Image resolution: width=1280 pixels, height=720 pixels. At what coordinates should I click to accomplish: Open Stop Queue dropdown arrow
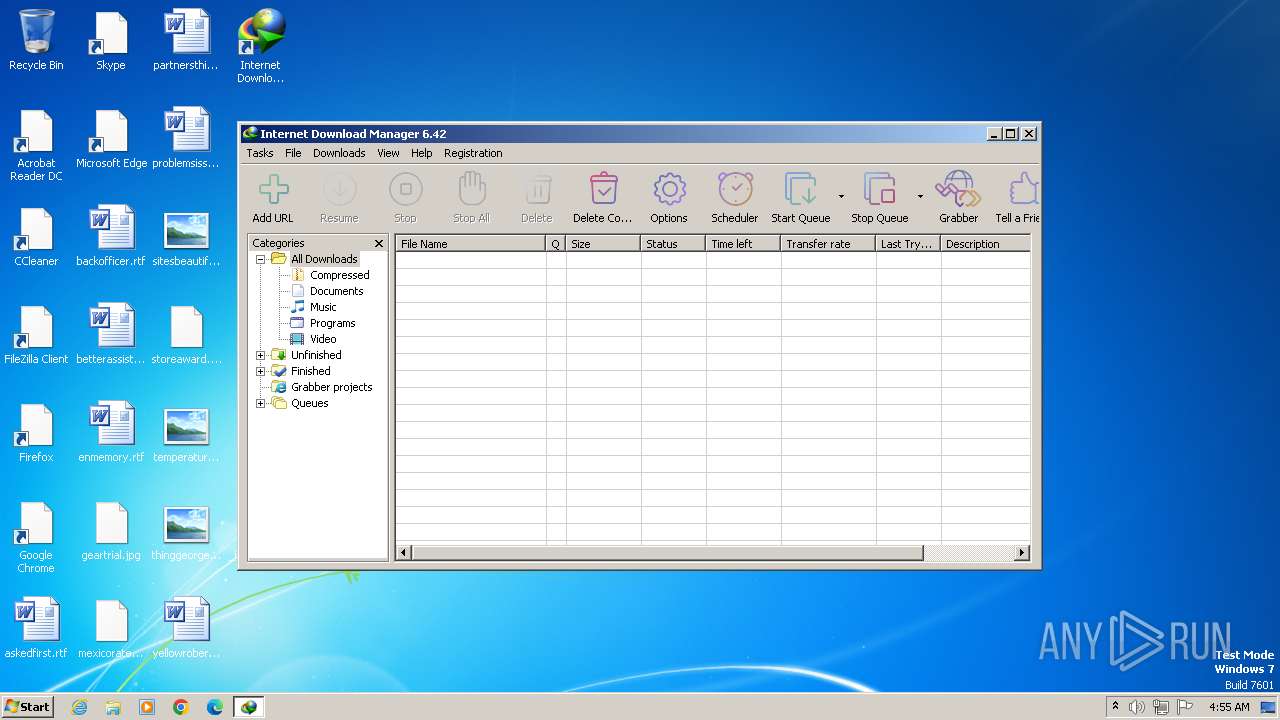[920, 196]
